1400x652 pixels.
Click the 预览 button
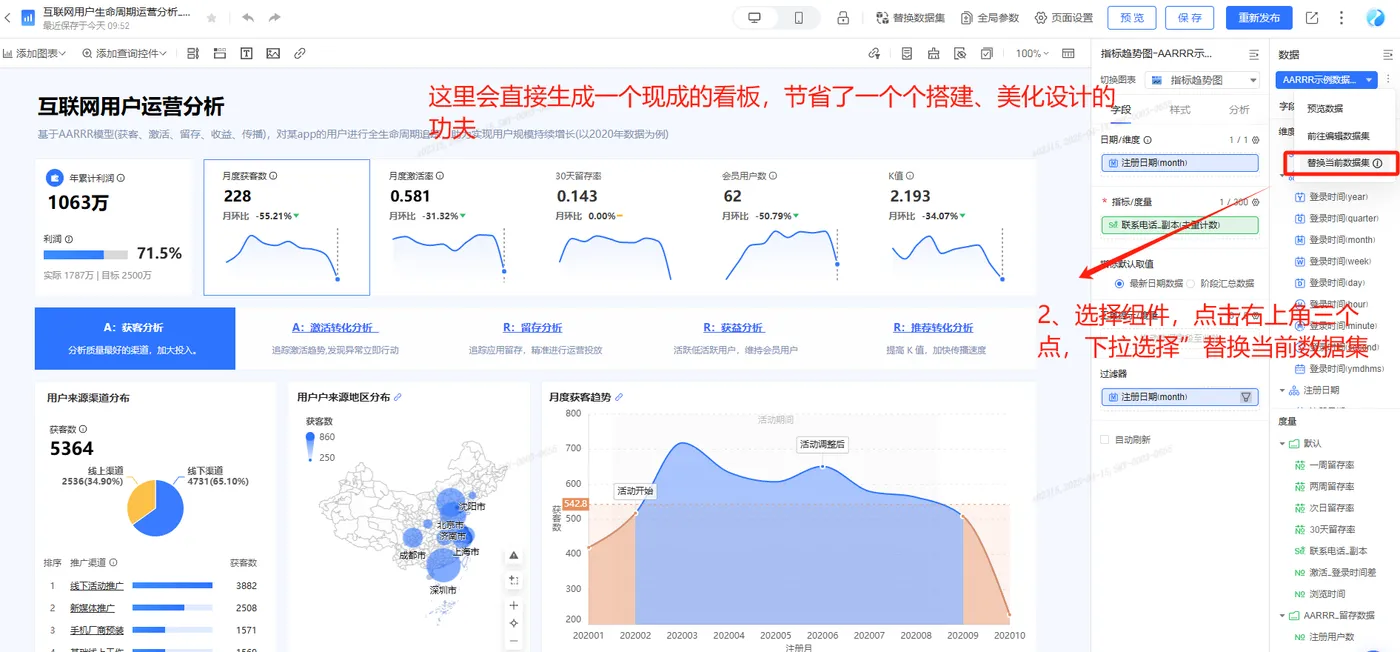click(x=1132, y=18)
